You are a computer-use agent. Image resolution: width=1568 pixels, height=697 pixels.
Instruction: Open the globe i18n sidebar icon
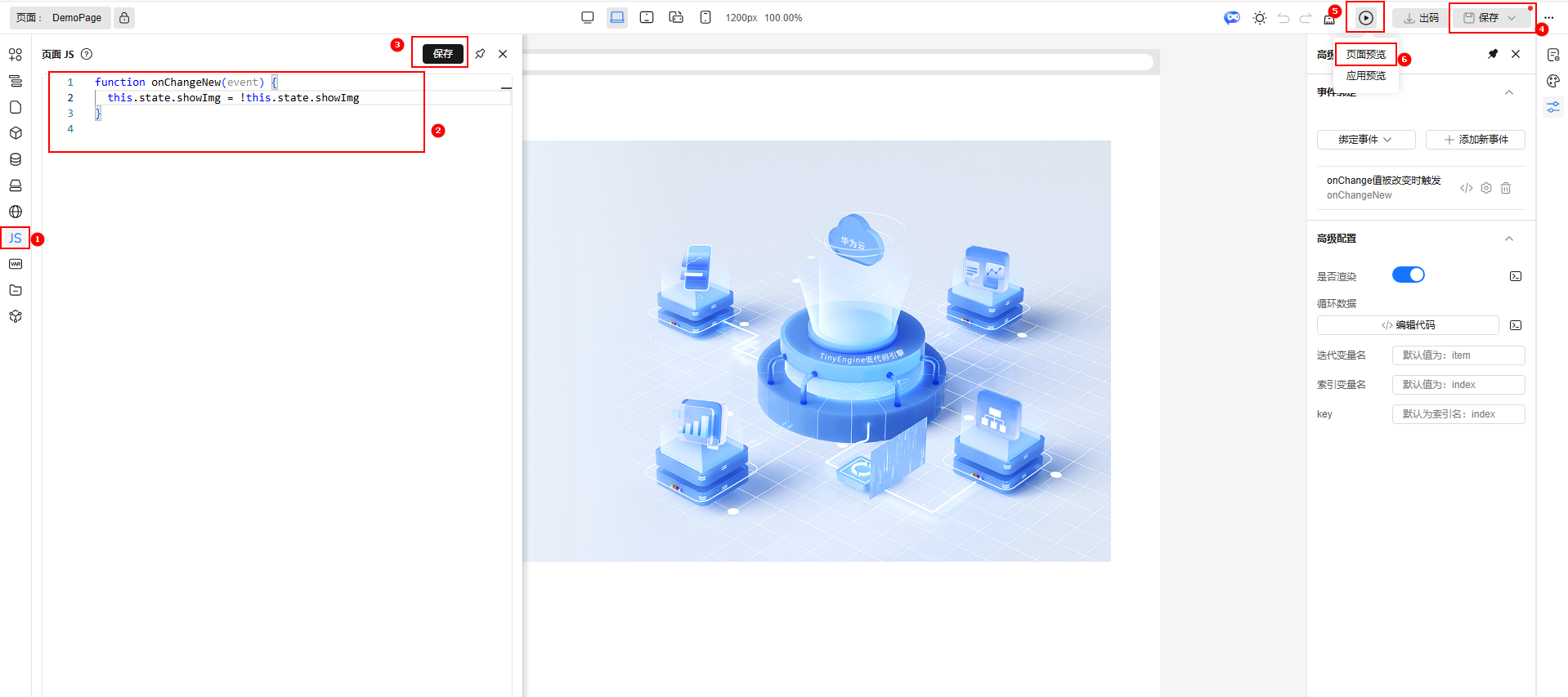pos(16,212)
